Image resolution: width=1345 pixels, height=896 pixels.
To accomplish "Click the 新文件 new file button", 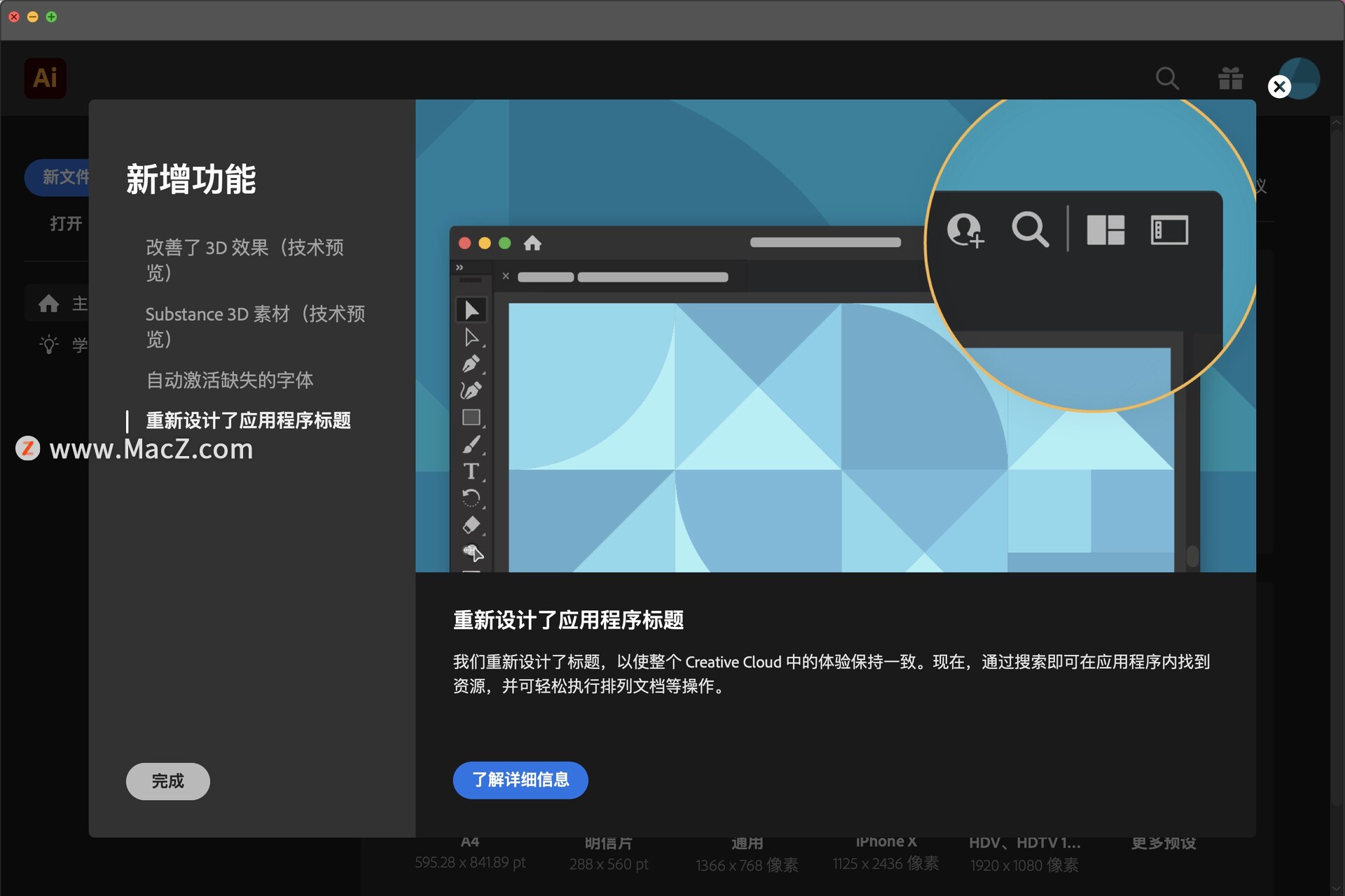I will (x=59, y=177).
